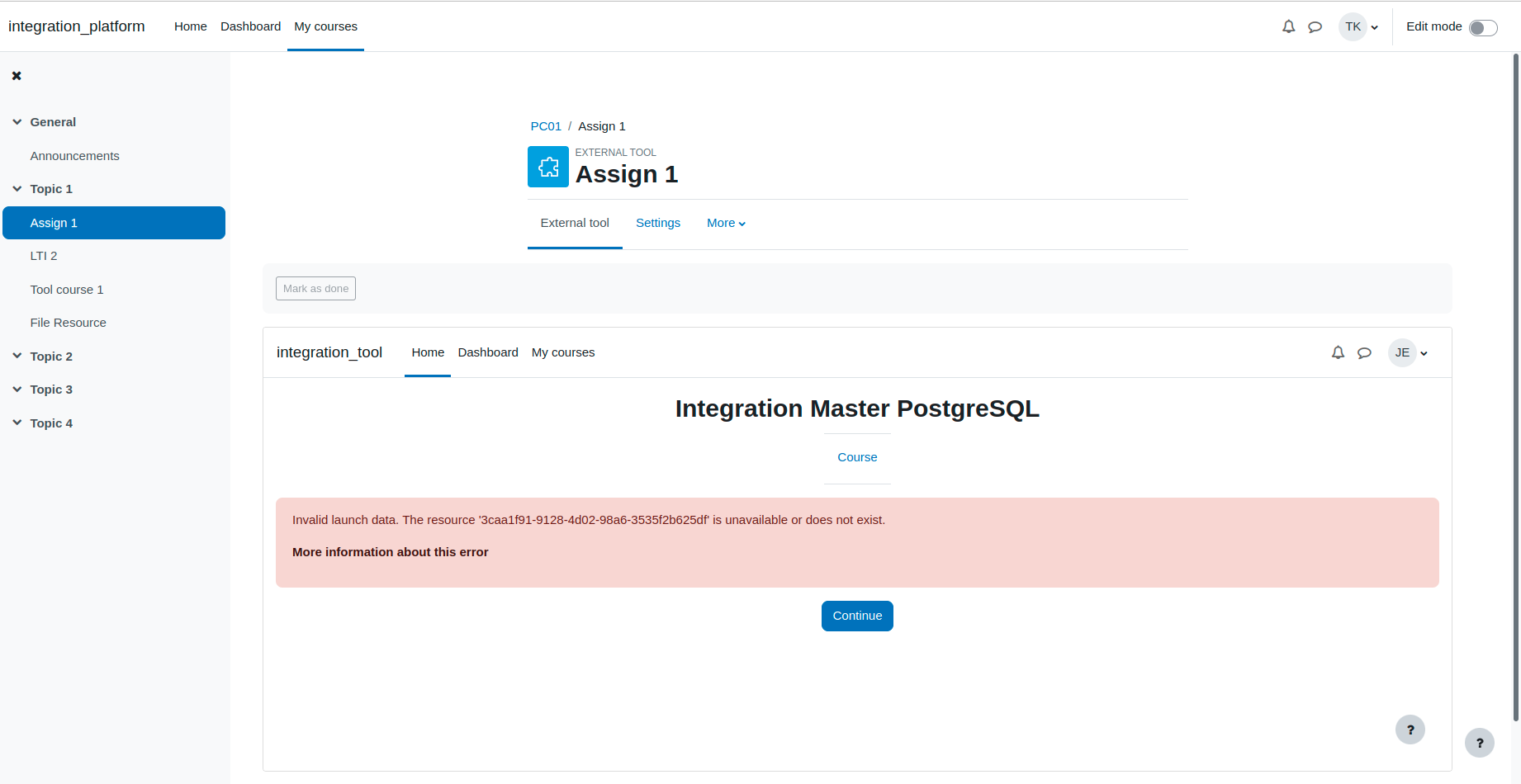Image resolution: width=1521 pixels, height=784 pixels.
Task: Click the page vertical scrollbar
Action: tap(1515, 388)
